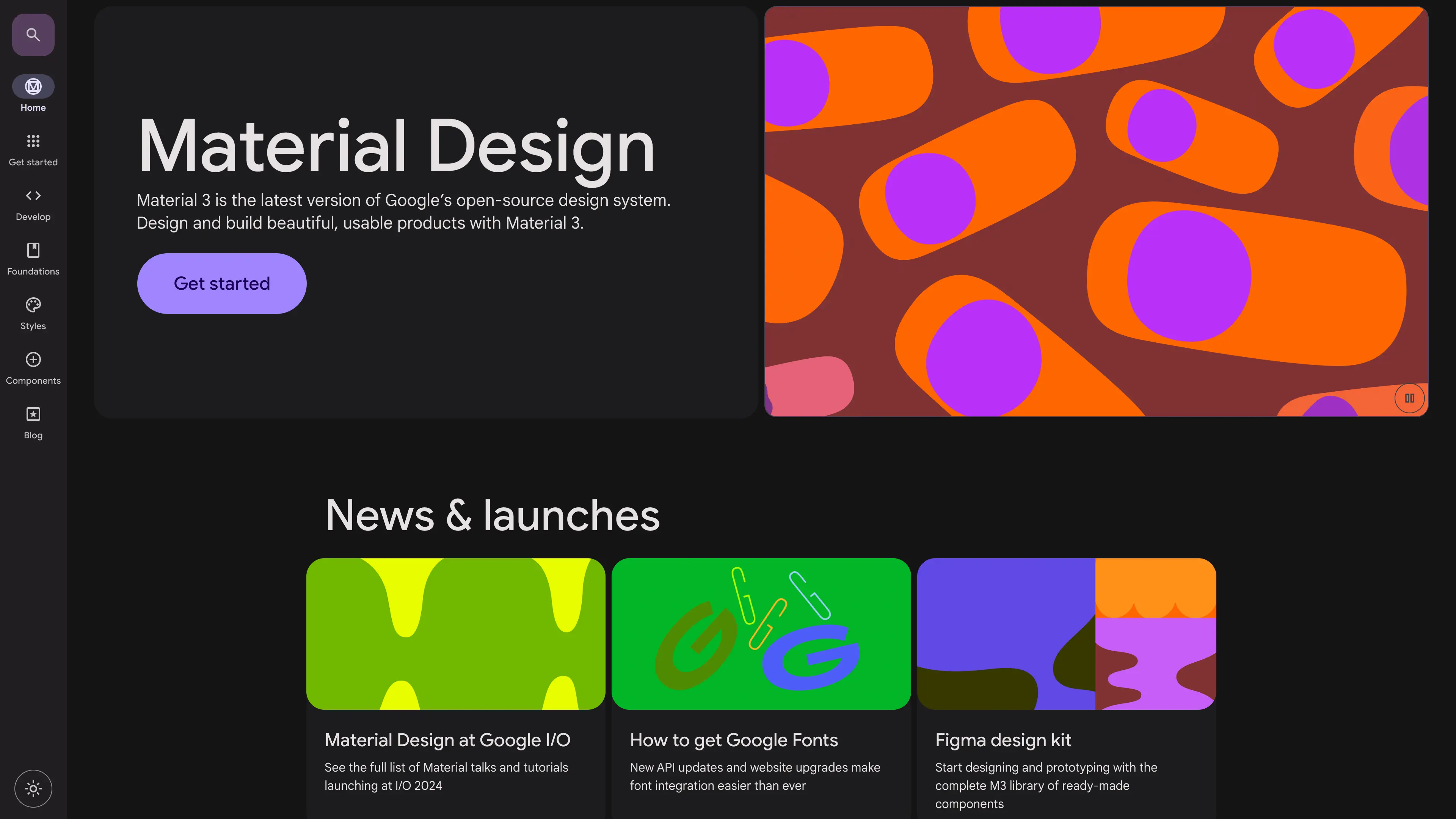
Task: Select Get started label in nav rail
Action: [33, 162]
